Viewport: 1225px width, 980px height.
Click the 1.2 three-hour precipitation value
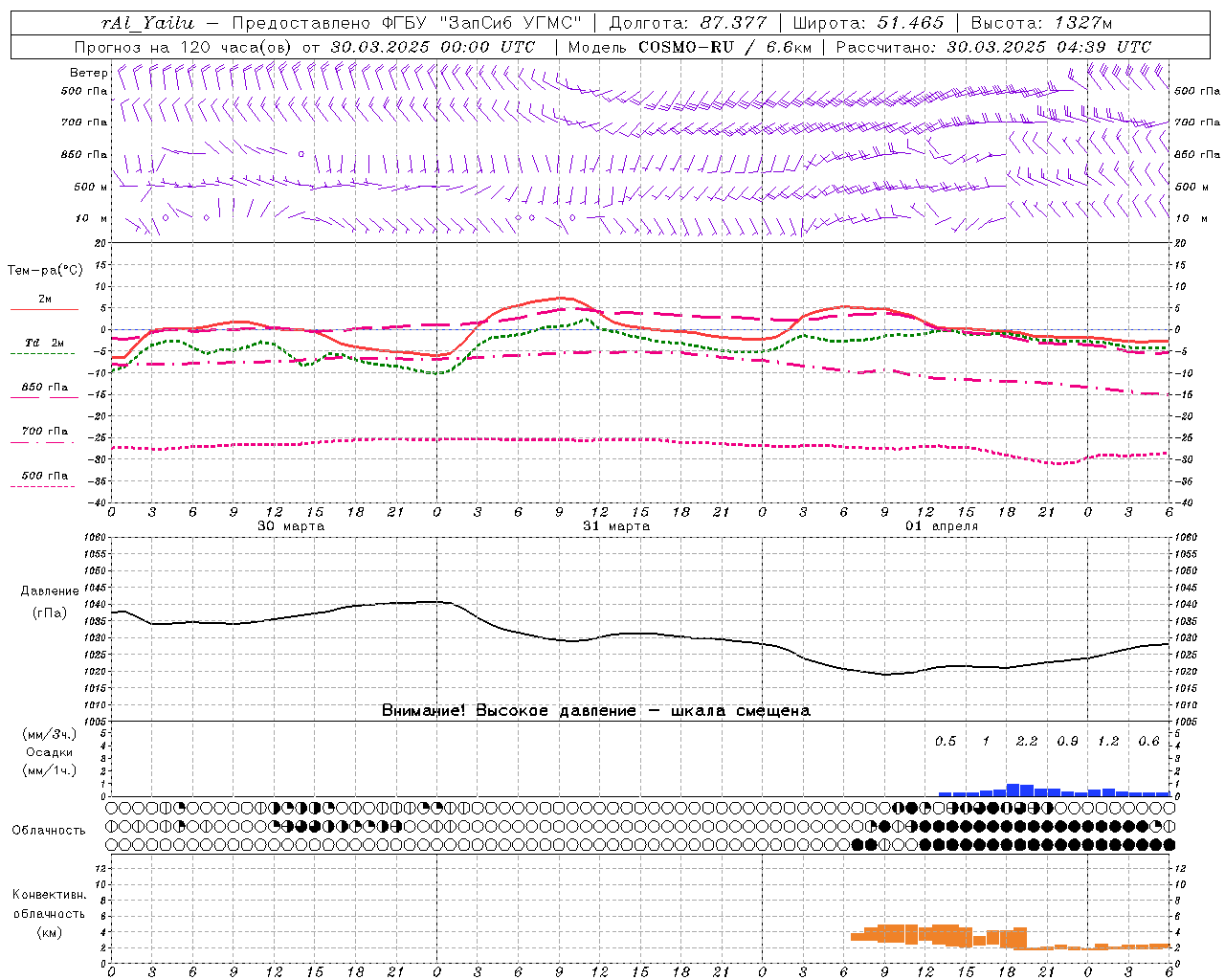click(x=1107, y=742)
